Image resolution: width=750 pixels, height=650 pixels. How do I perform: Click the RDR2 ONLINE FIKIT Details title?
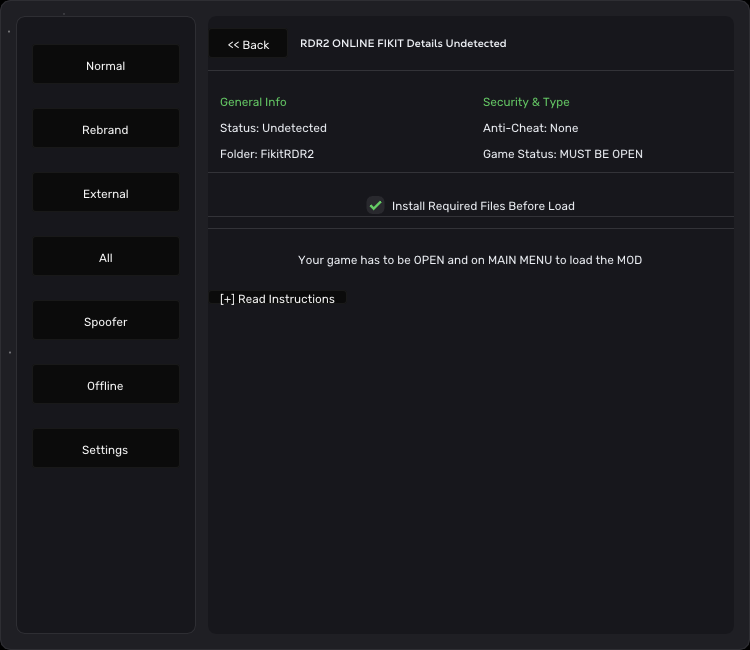click(x=403, y=44)
